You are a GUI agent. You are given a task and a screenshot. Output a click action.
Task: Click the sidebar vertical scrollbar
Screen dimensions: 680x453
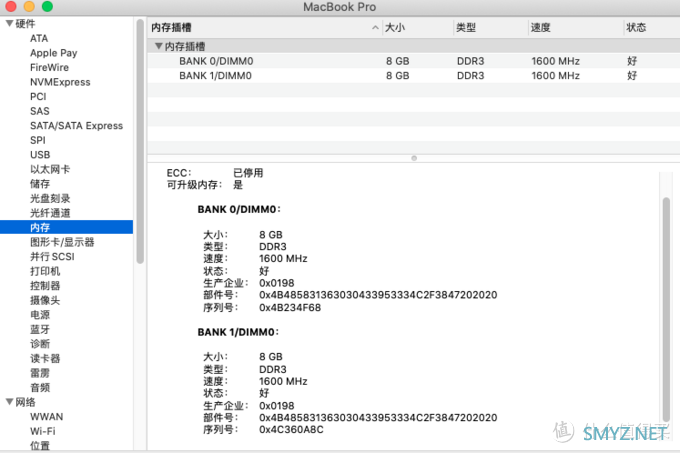click(140, 141)
